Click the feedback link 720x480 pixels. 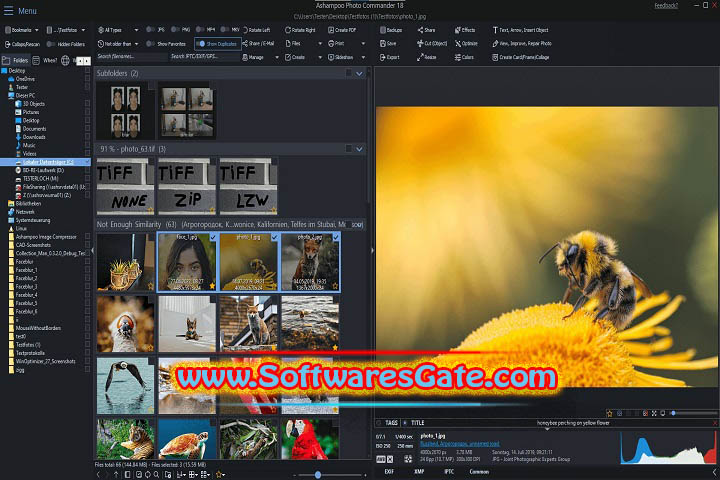(x=666, y=6)
